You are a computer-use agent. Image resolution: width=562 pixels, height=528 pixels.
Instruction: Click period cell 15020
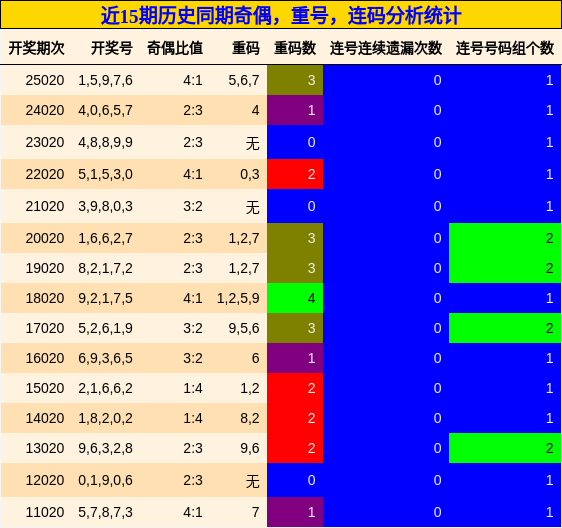click(x=45, y=388)
